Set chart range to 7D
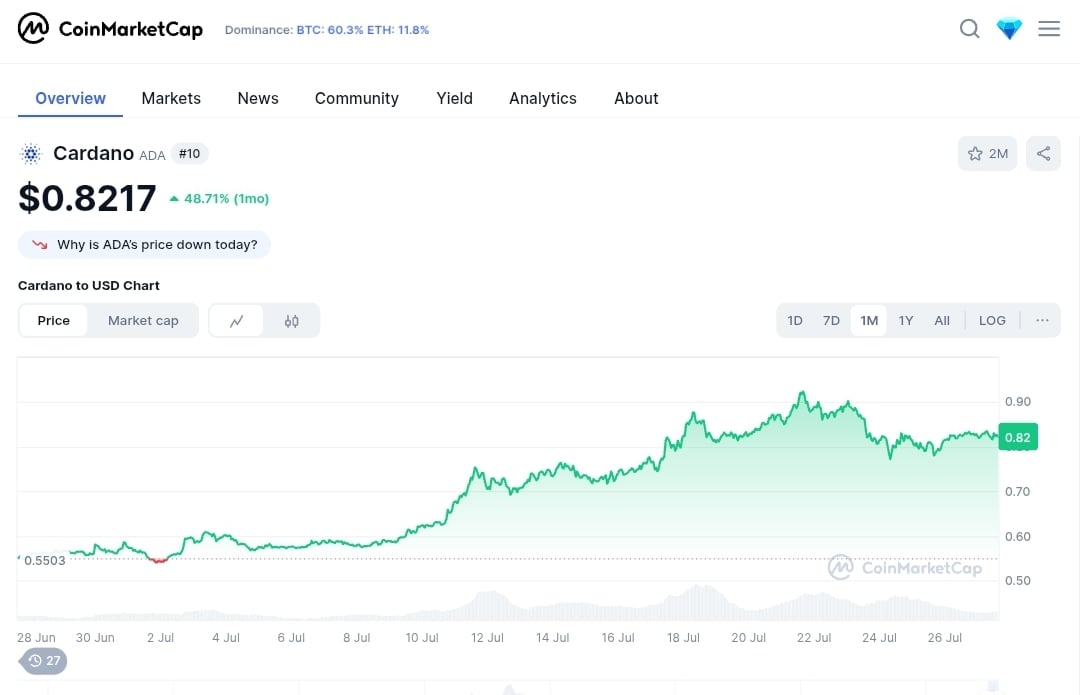This screenshot has height=695, width=1080. [831, 320]
